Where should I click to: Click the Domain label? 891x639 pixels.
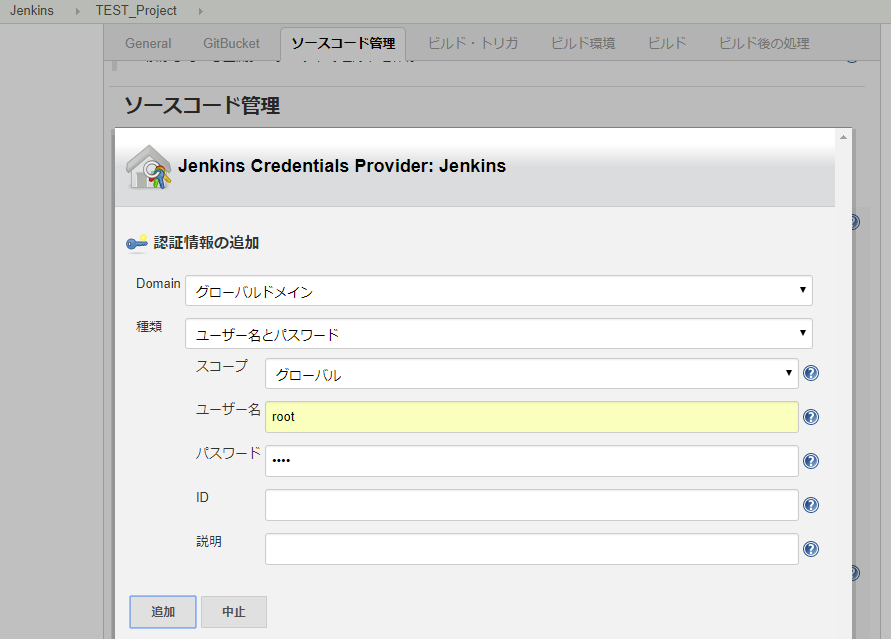pyautogui.click(x=158, y=283)
